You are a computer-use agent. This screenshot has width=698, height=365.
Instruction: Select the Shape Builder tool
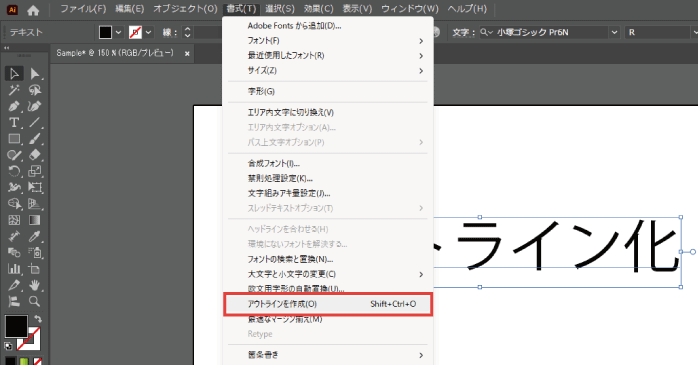(14, 204)
